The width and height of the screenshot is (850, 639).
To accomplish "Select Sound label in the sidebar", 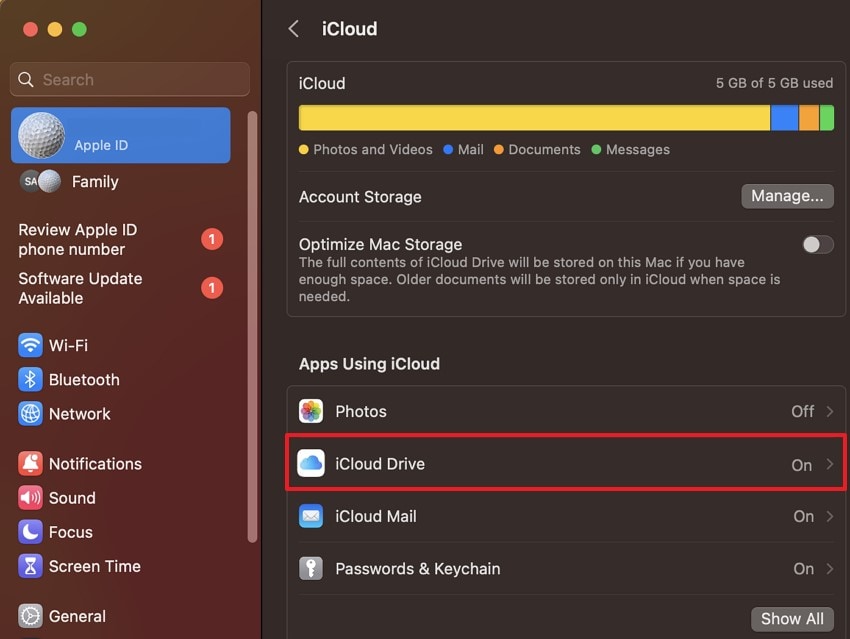I will (72, 498).
